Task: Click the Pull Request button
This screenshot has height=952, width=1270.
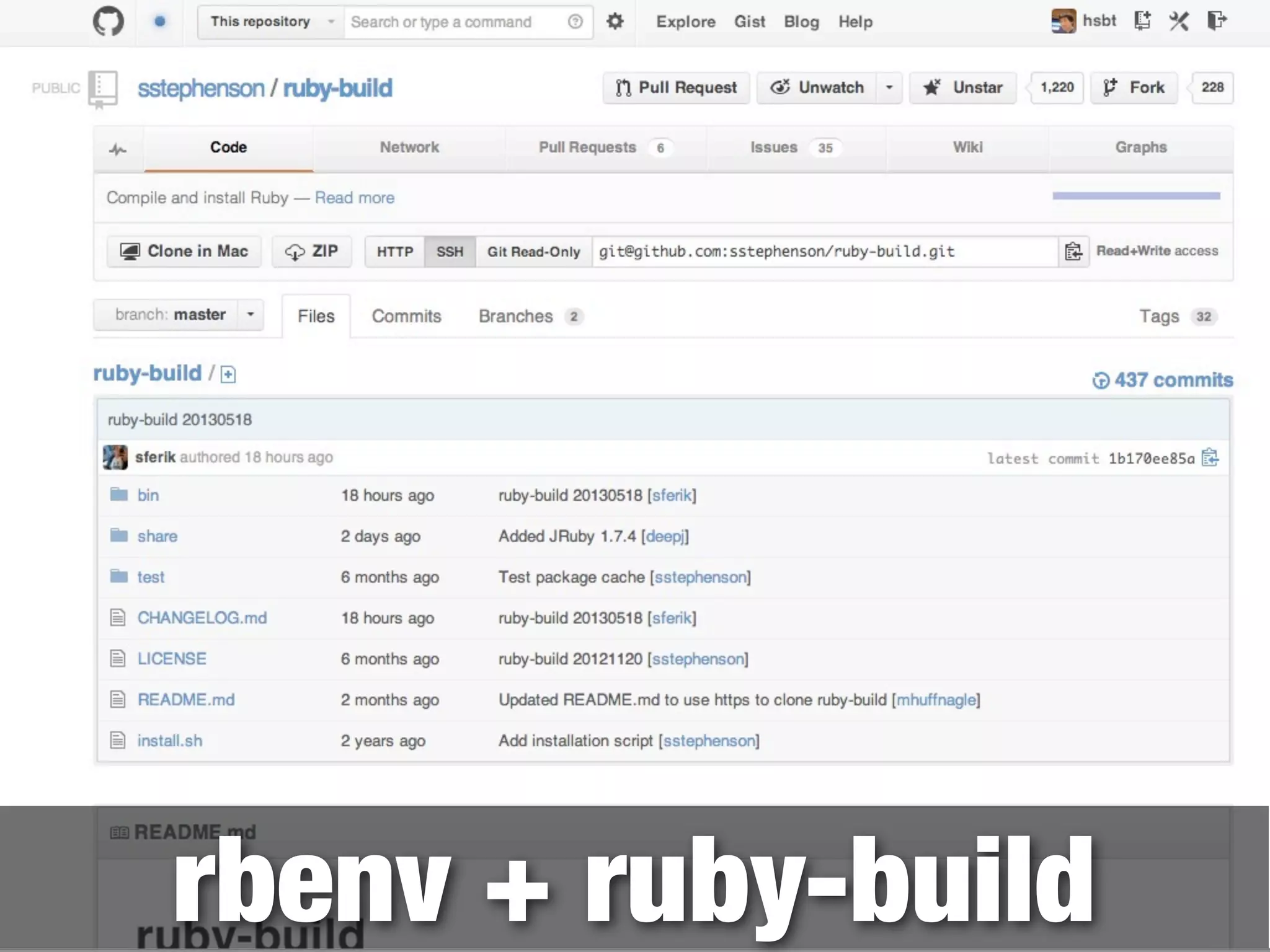Action: tap(676, 87)
